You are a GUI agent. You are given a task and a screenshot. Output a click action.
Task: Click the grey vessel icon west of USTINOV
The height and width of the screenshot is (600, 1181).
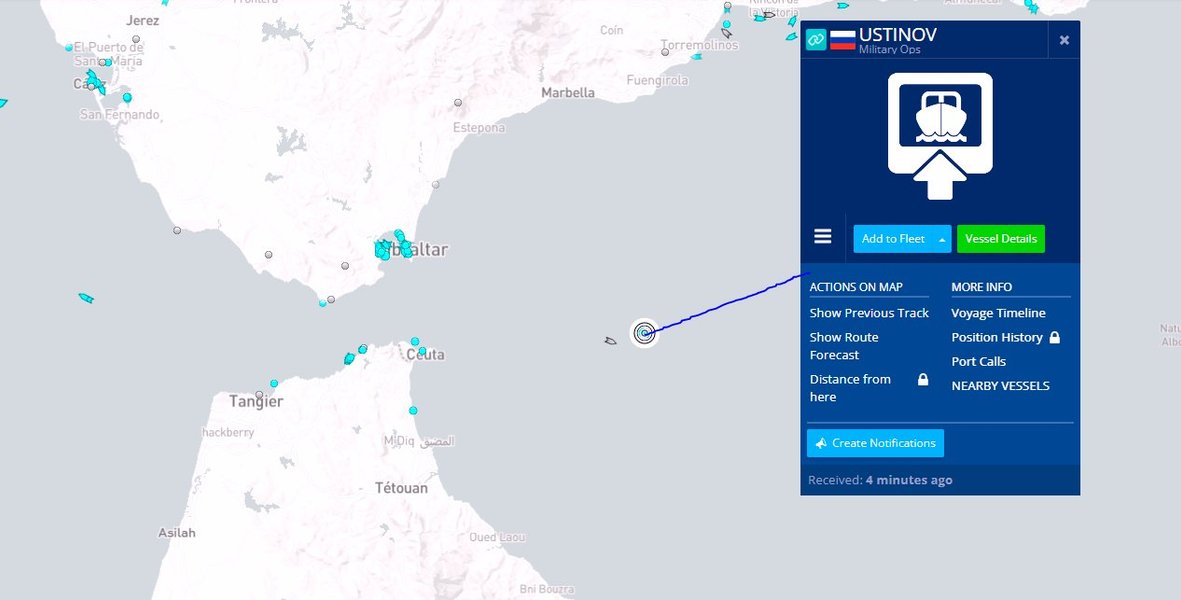coord(611,341)
